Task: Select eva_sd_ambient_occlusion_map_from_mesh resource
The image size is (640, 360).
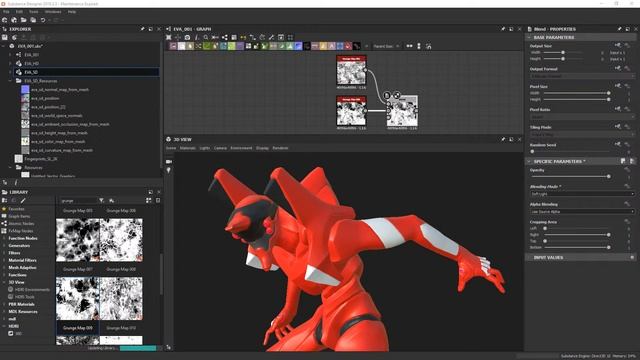Action: 70,124
